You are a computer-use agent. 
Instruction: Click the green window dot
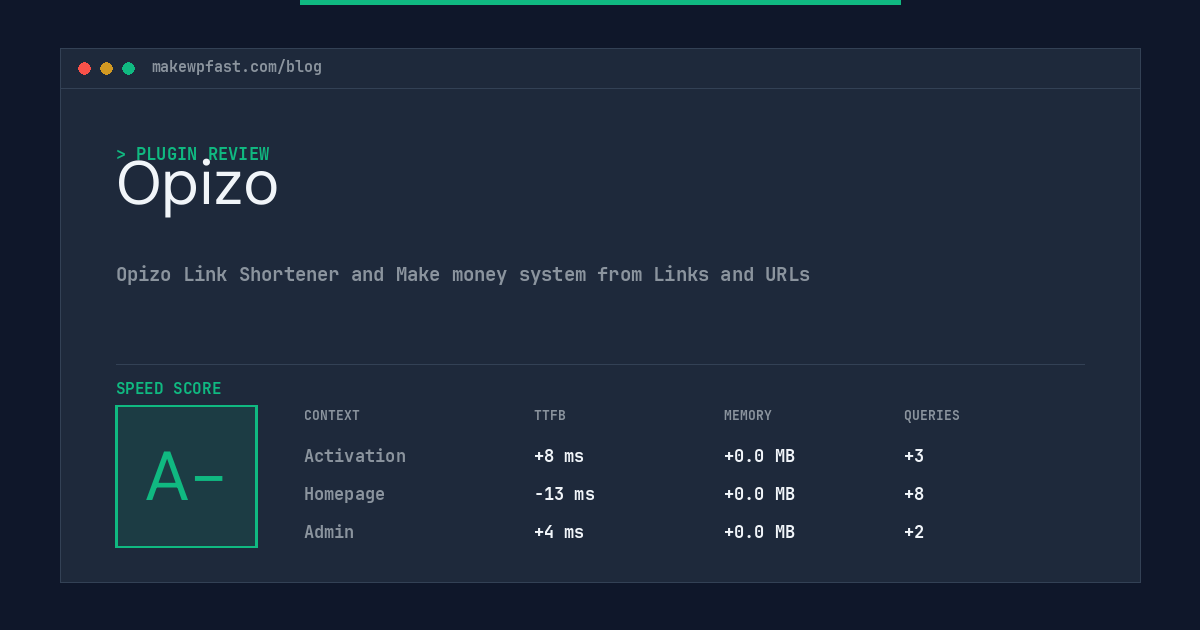128,68
